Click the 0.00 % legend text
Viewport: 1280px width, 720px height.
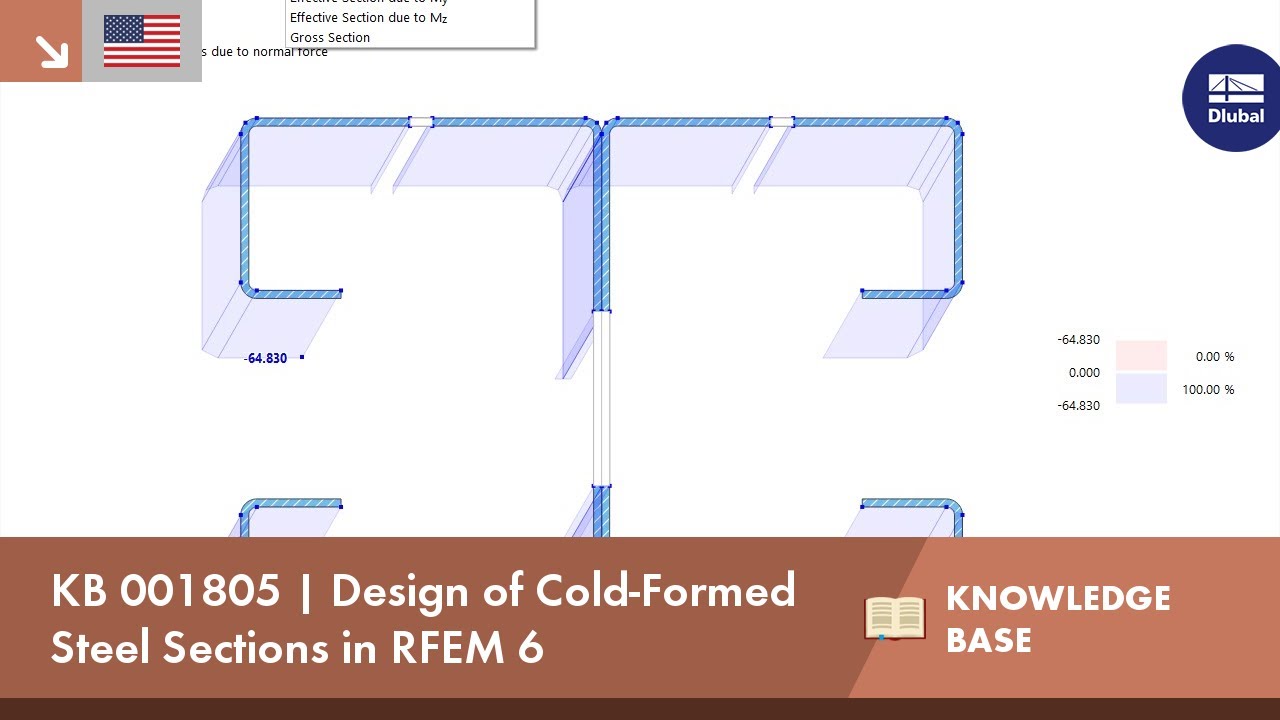click(x=1215, y=356)
